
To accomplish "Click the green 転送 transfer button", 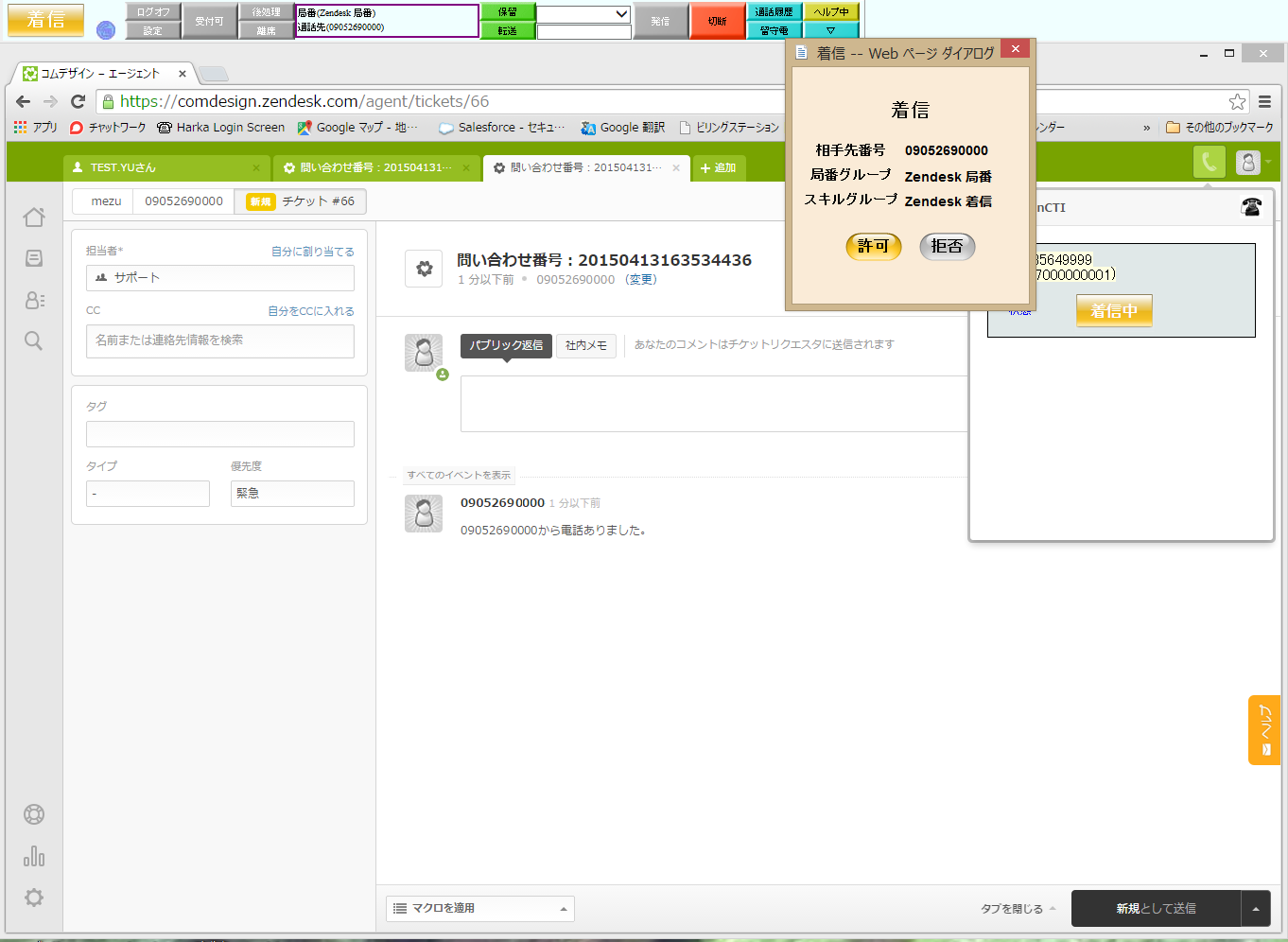I will (508, 30).
